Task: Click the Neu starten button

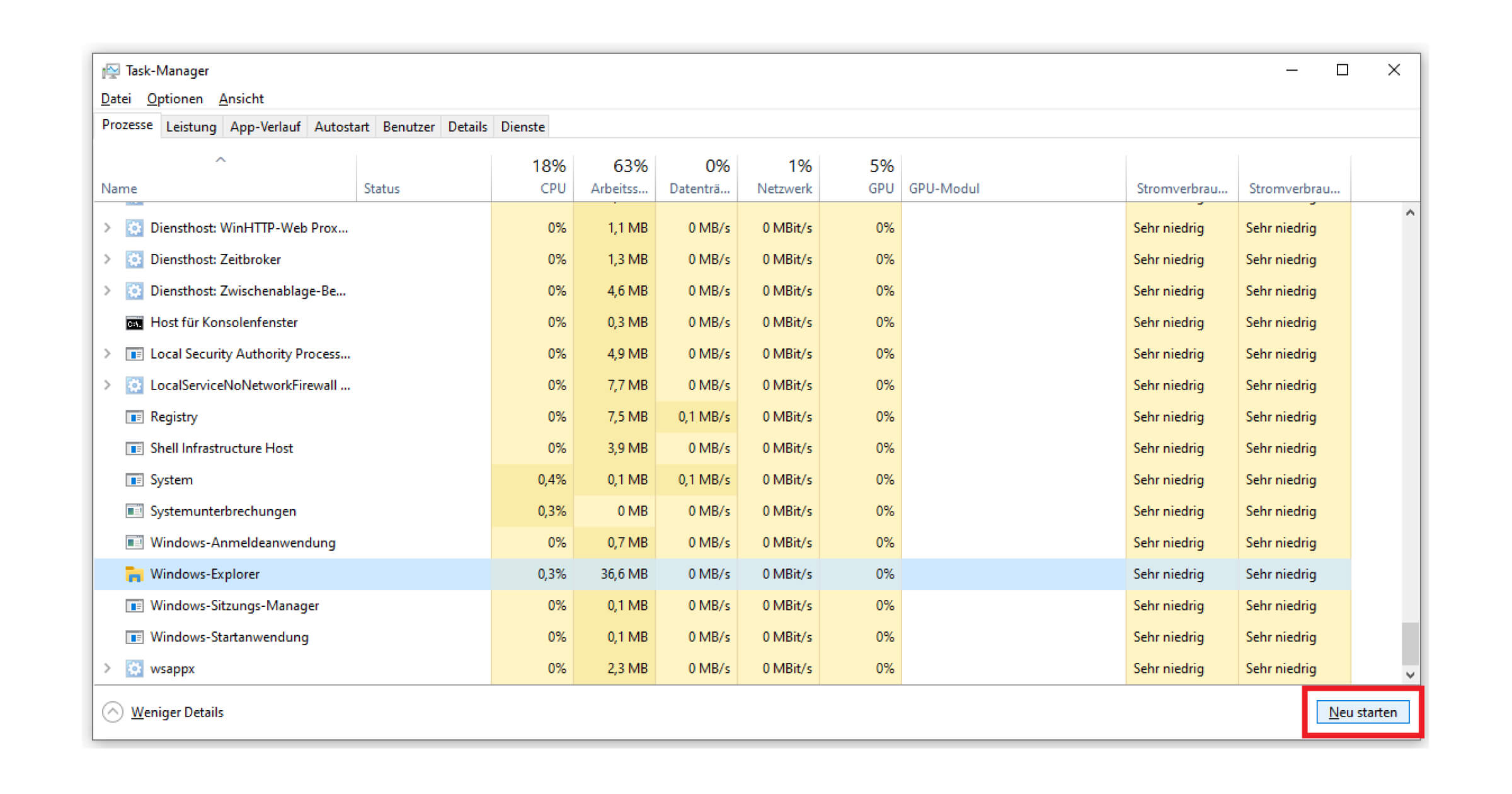Action: click(1362, 712)
